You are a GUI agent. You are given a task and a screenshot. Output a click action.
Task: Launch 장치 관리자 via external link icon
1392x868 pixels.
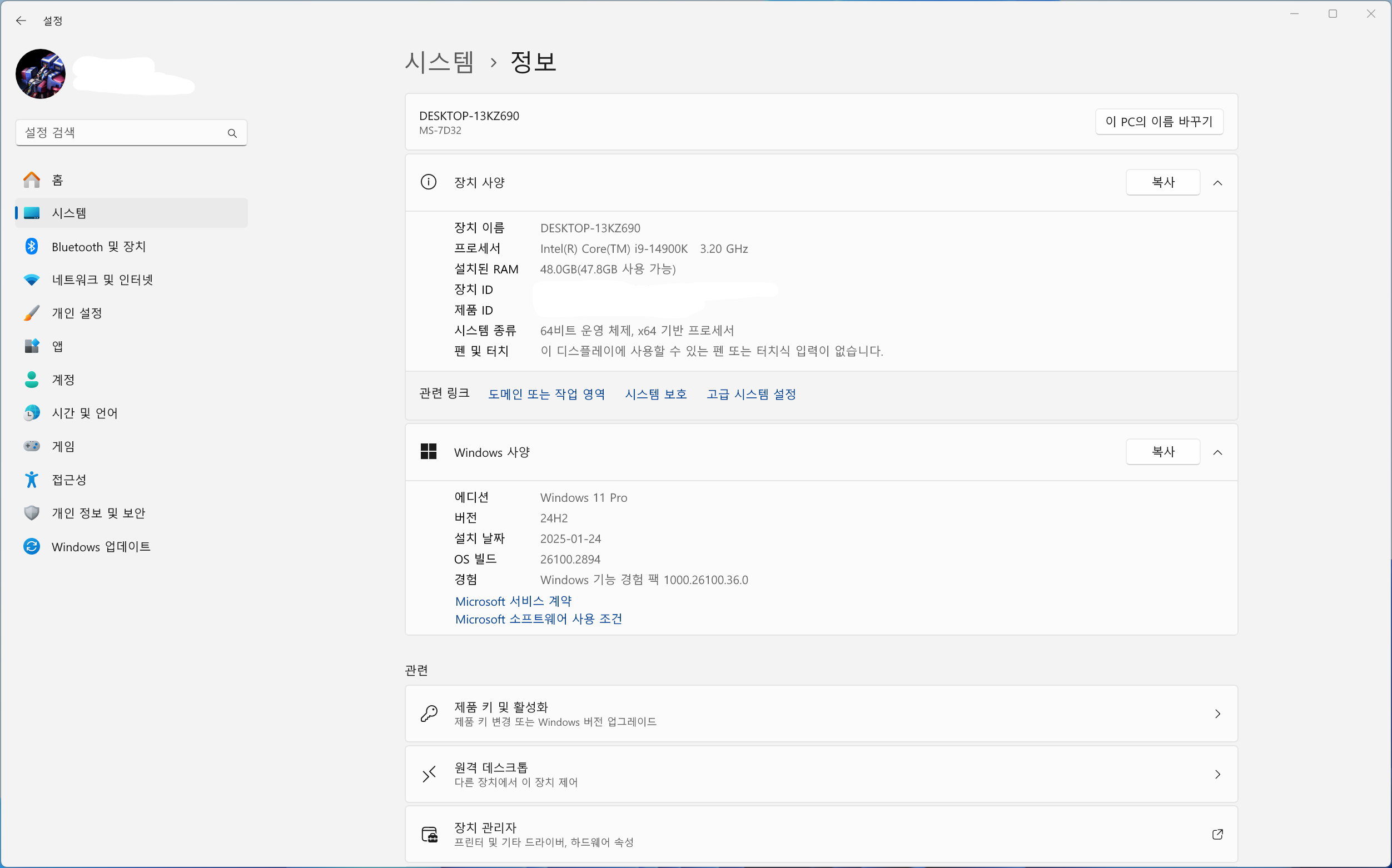[1217, 834]
